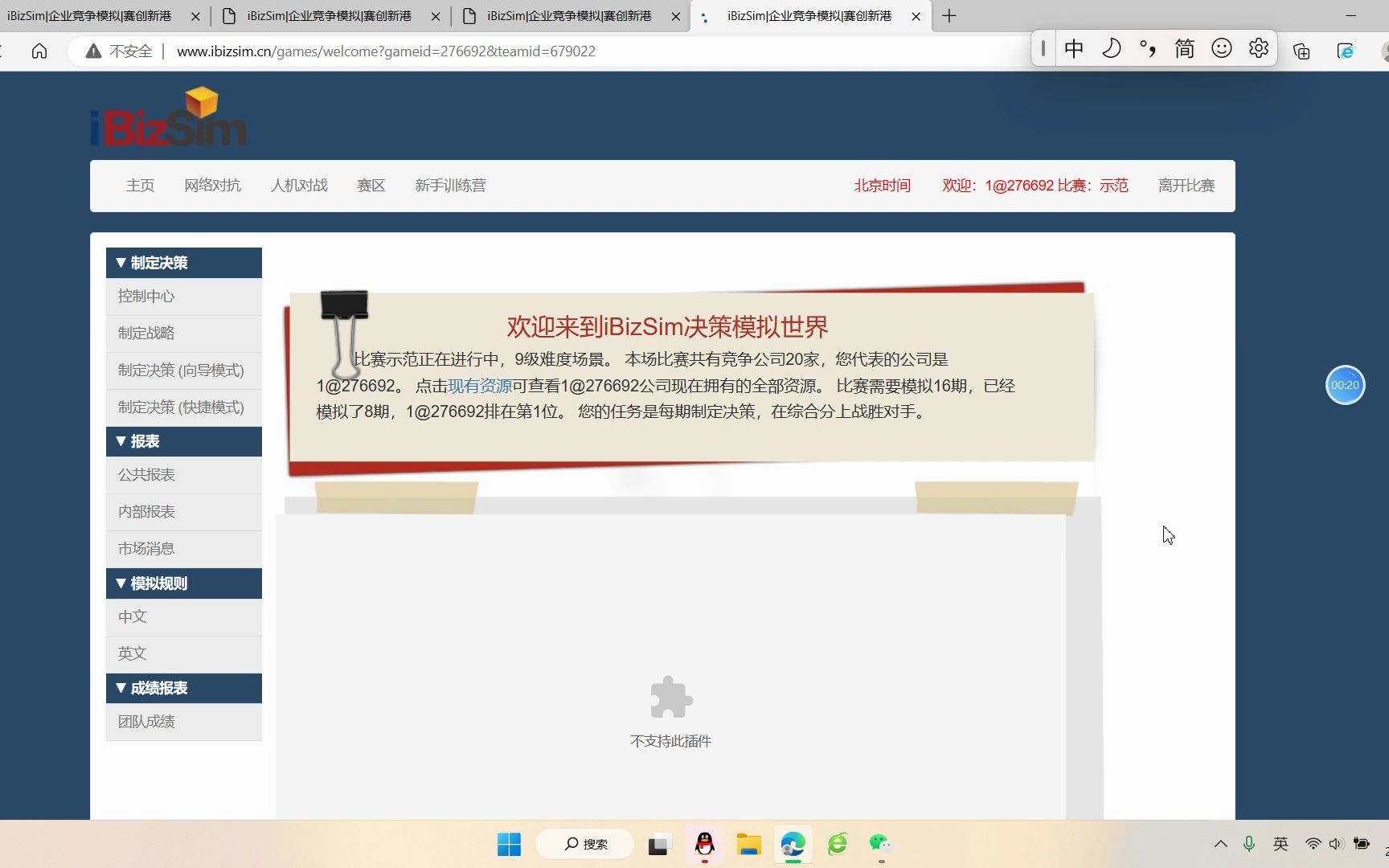
Task: Open 控制中心 in sidebar
Action: (184, 297)
